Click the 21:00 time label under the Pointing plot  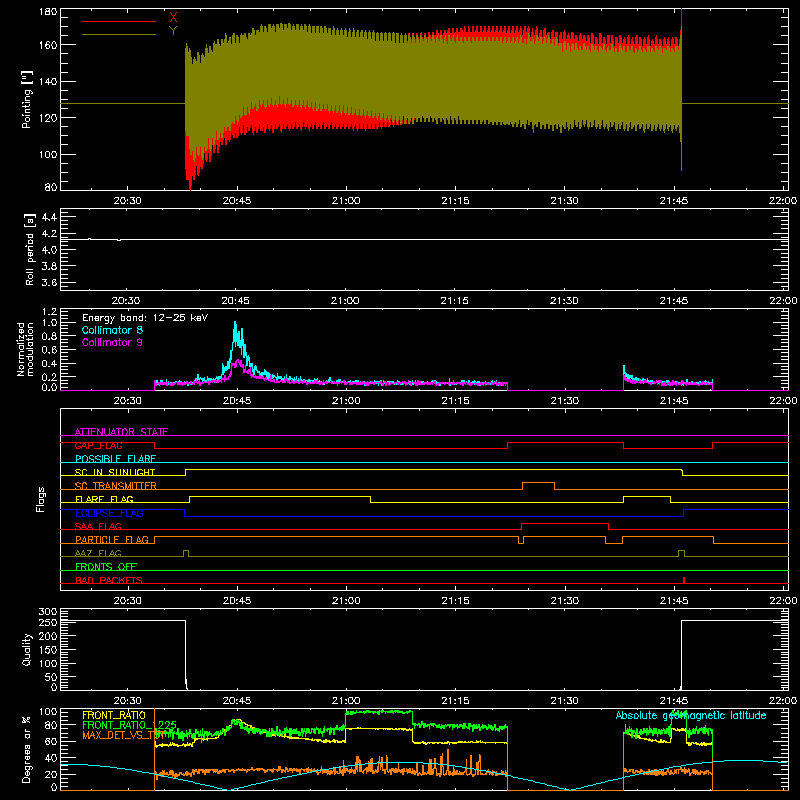[345, 201]
